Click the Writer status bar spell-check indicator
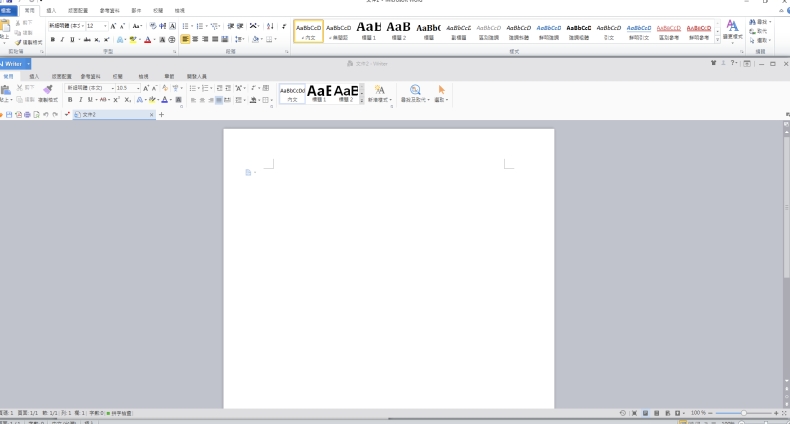Viewport: 790px width, 424px height. 119,413
